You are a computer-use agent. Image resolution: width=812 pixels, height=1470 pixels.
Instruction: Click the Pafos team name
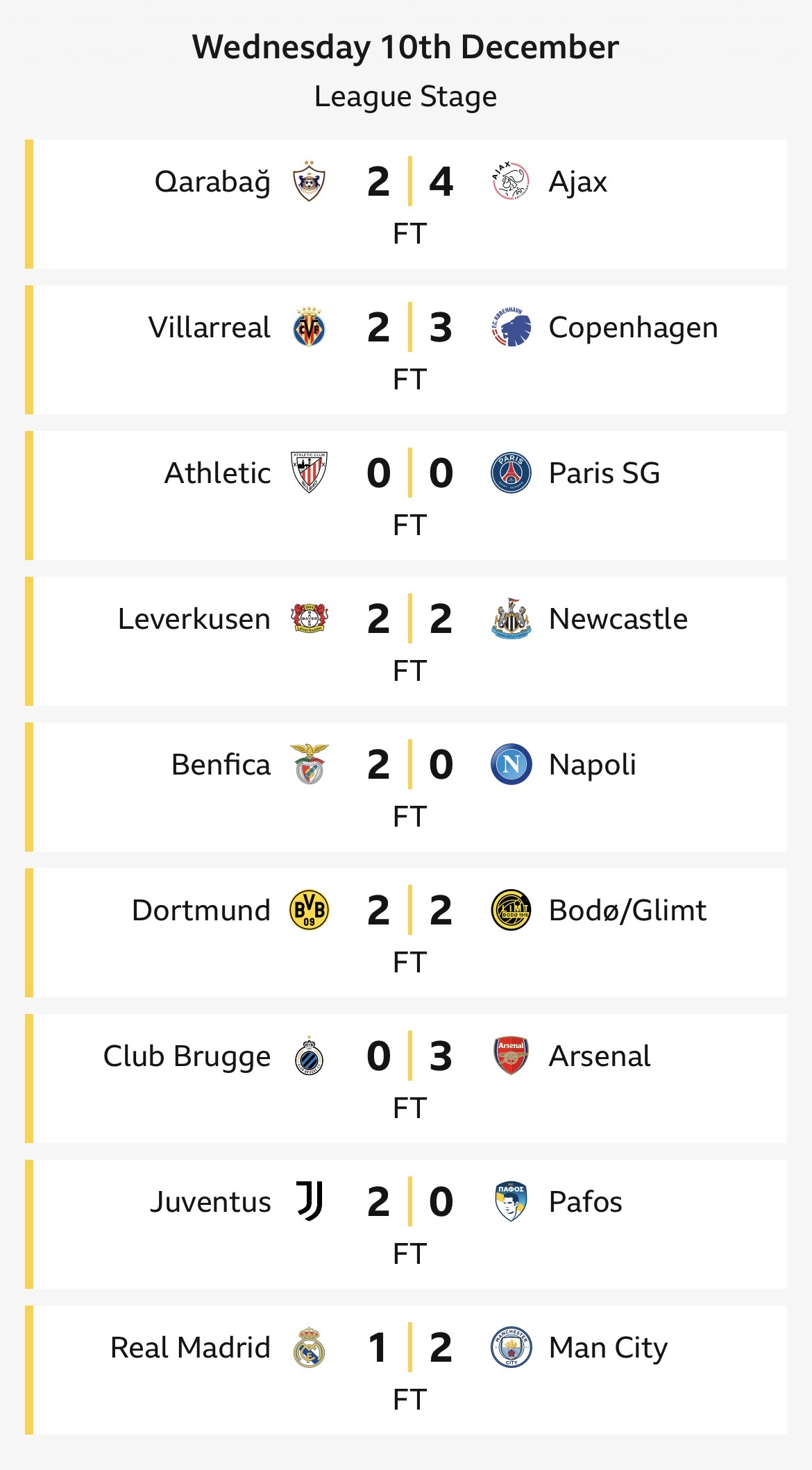click(585, 1202)
